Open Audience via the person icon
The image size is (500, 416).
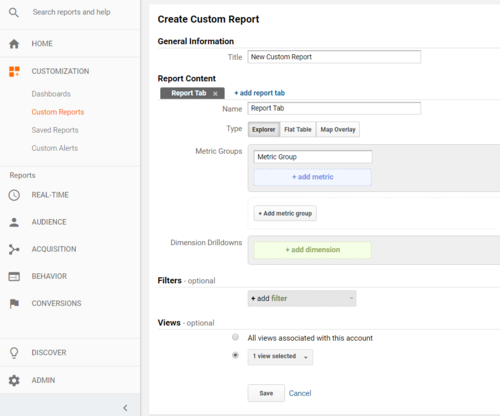click(x=14, y=222)
